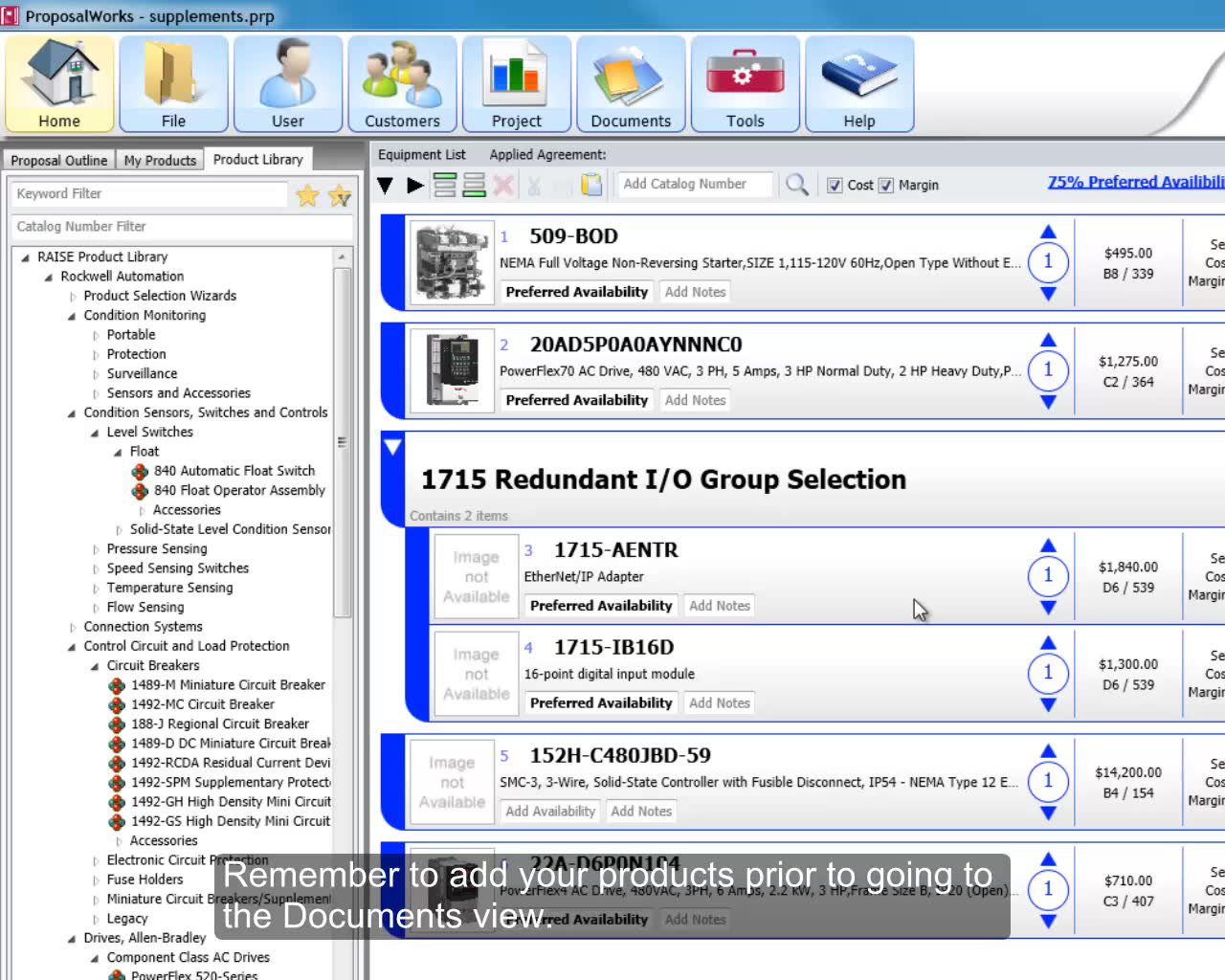The width and height of the screenshot is (1225, 980).
Task: Click the insert group below icon
Action: [x=475, y=185]
